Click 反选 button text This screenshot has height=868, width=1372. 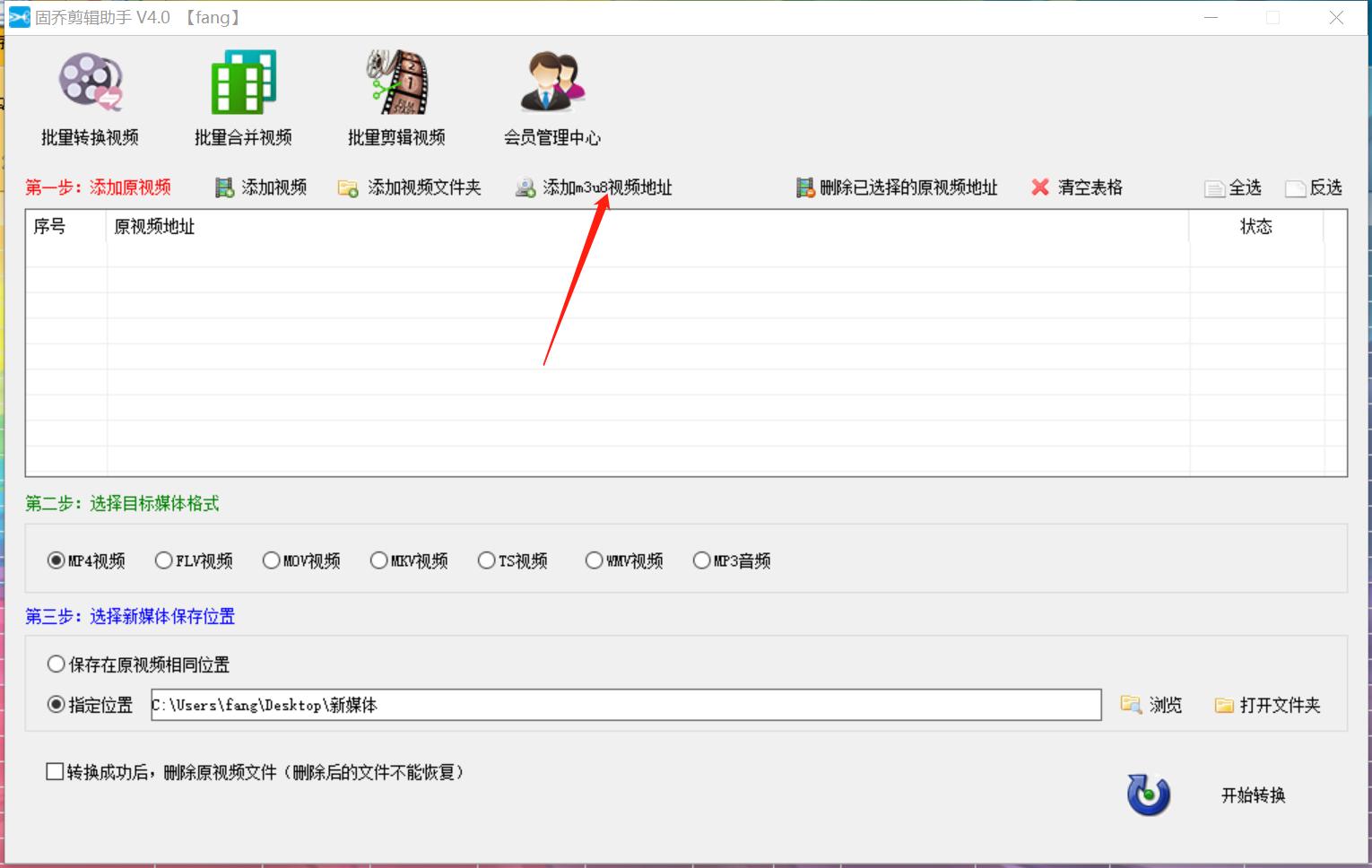click(1326, 187)
